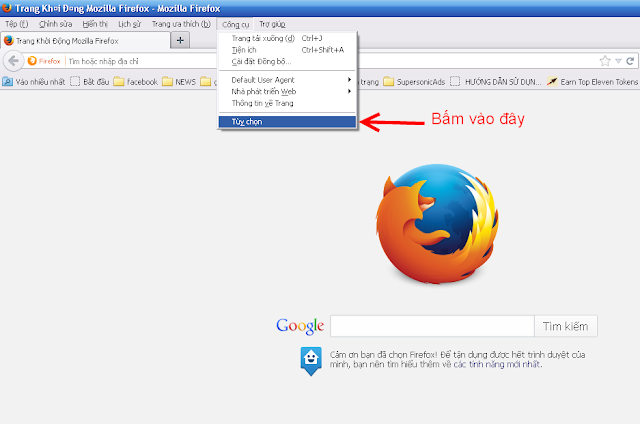Select Tiện ích menu entry
Image resolution: width=640 pixels, height=424 pixels.
[287, 50]
